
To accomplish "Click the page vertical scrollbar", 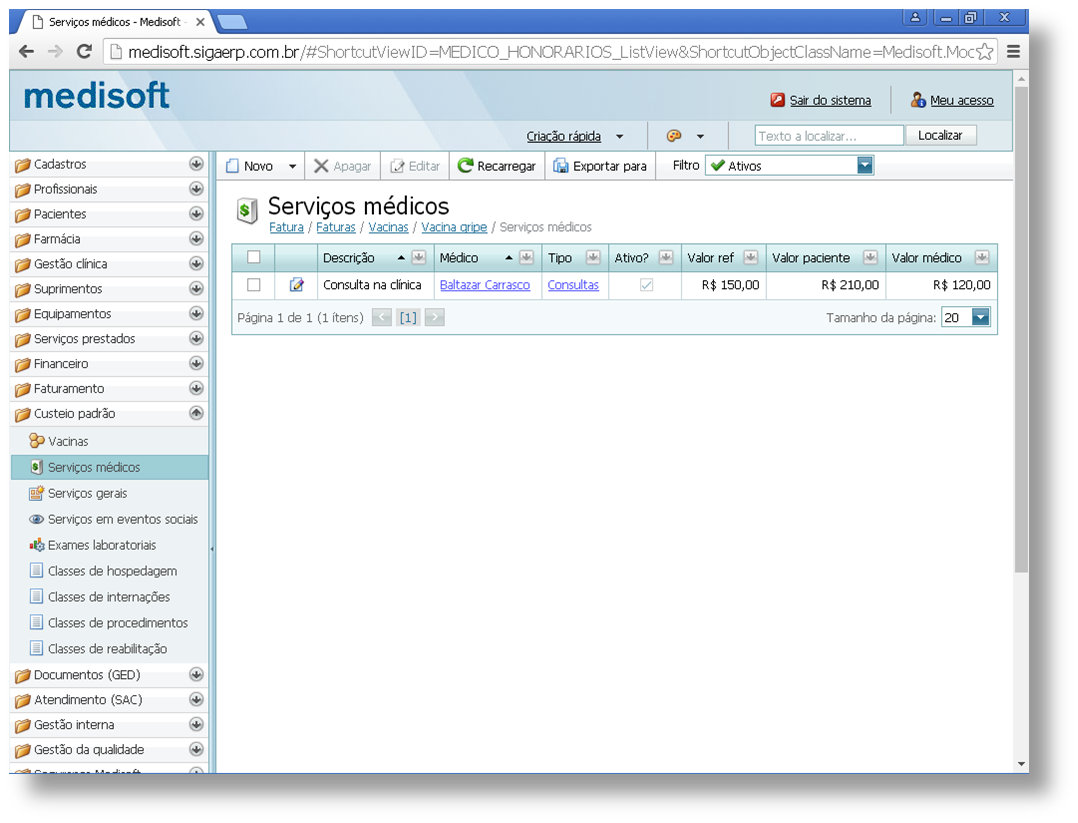I will 1021,330.
